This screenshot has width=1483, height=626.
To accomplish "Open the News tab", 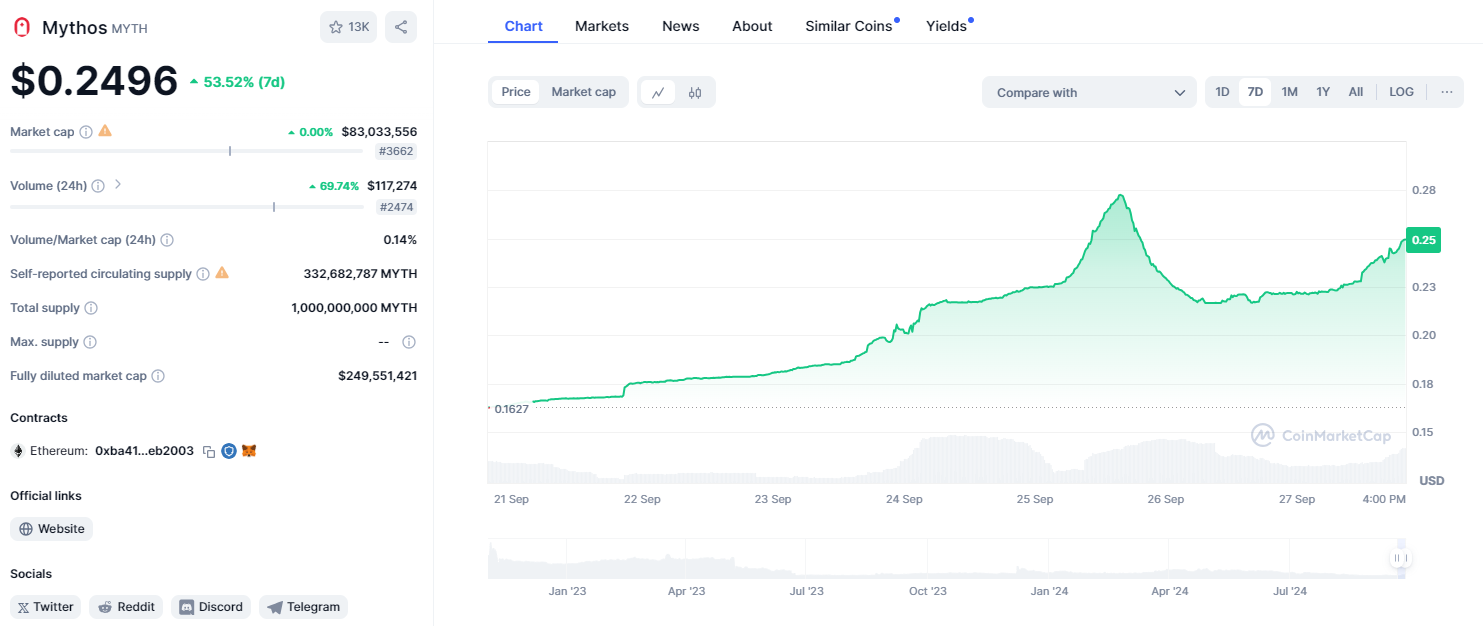I will pos(680,26).
